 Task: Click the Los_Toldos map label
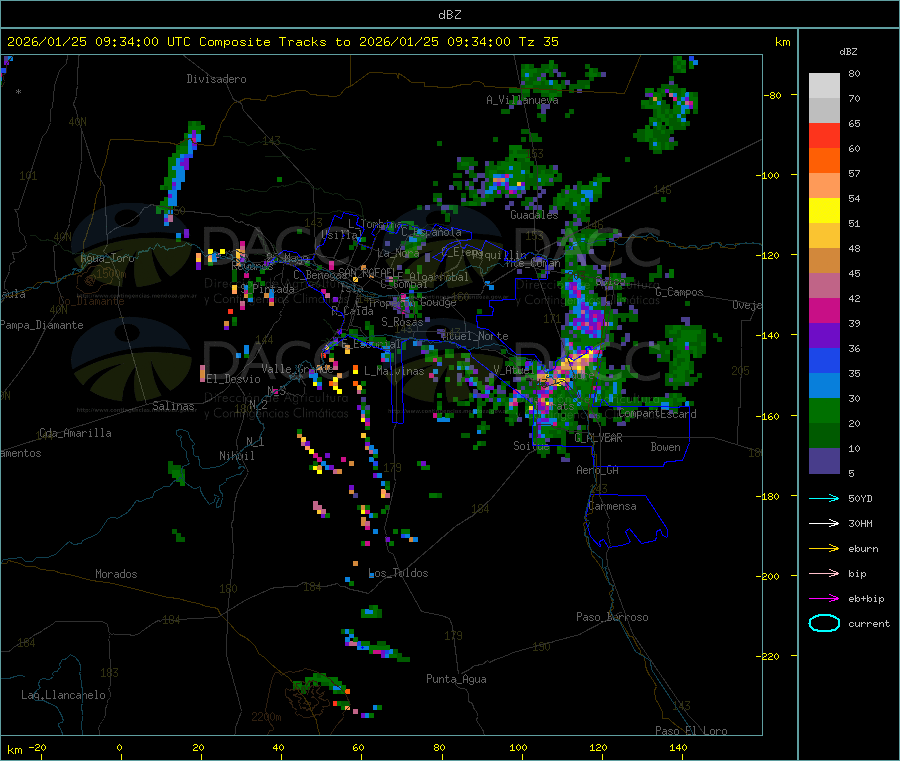click(x=398, y=573)
